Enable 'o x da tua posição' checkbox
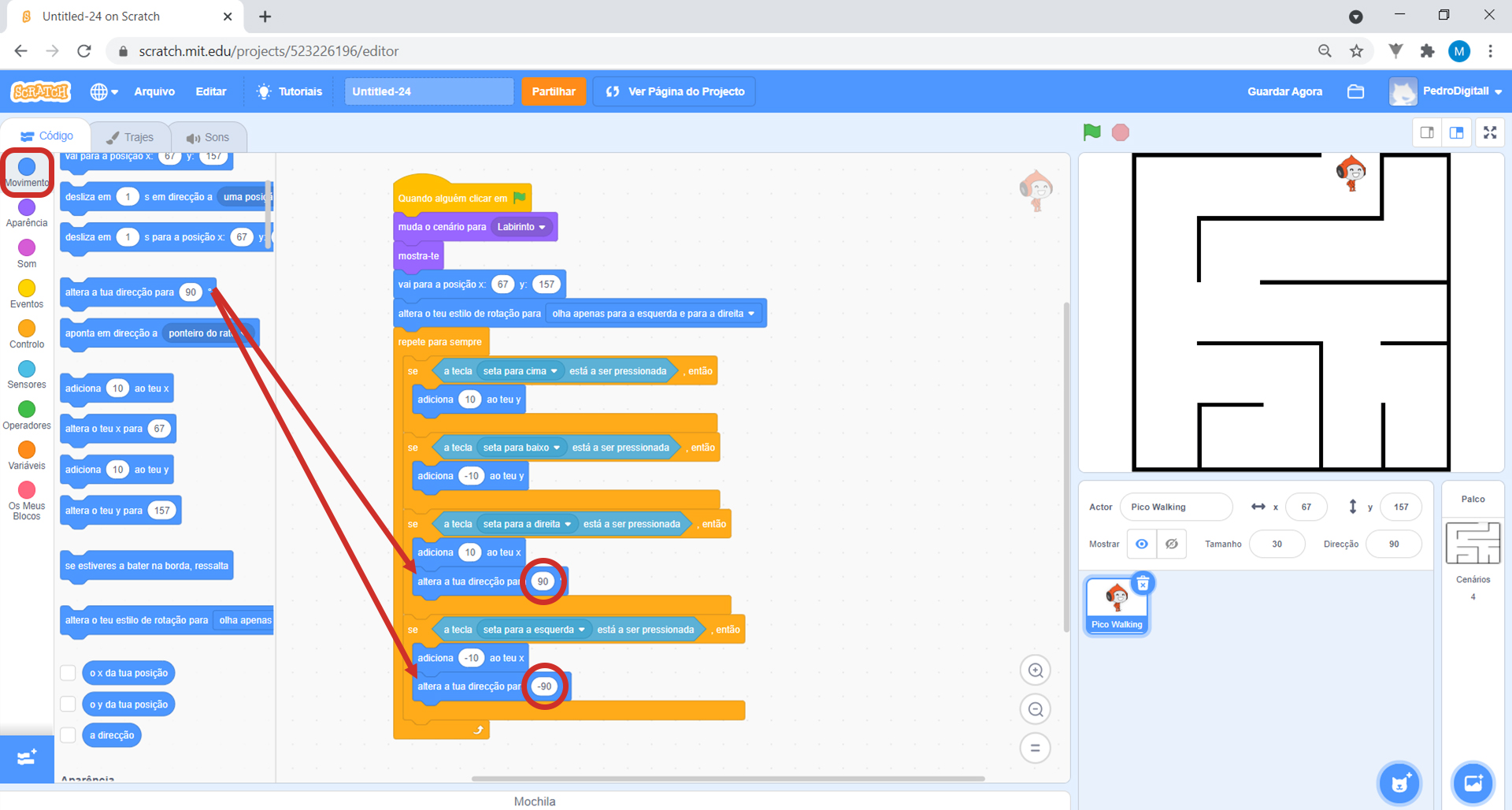 pyautogui.click(x=68, y=673)
